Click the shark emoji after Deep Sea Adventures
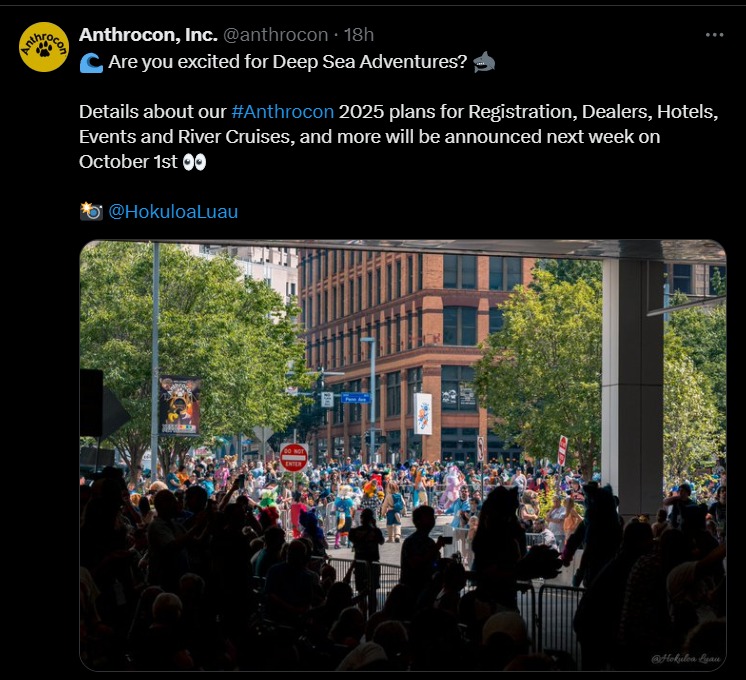This screenshot has width=746, height=680. click(x=484, y=62)
